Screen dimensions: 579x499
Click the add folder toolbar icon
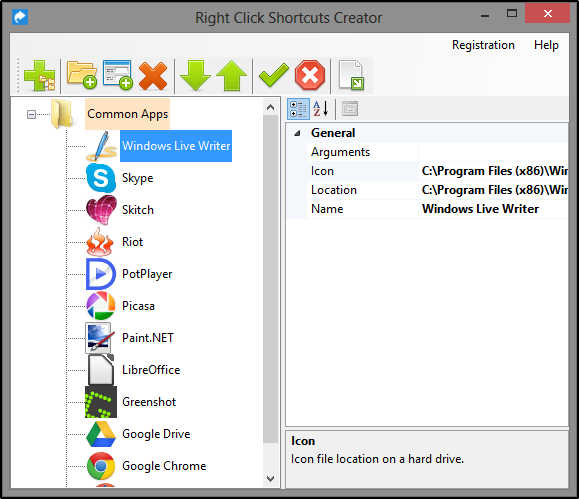[x=82, y=75]
